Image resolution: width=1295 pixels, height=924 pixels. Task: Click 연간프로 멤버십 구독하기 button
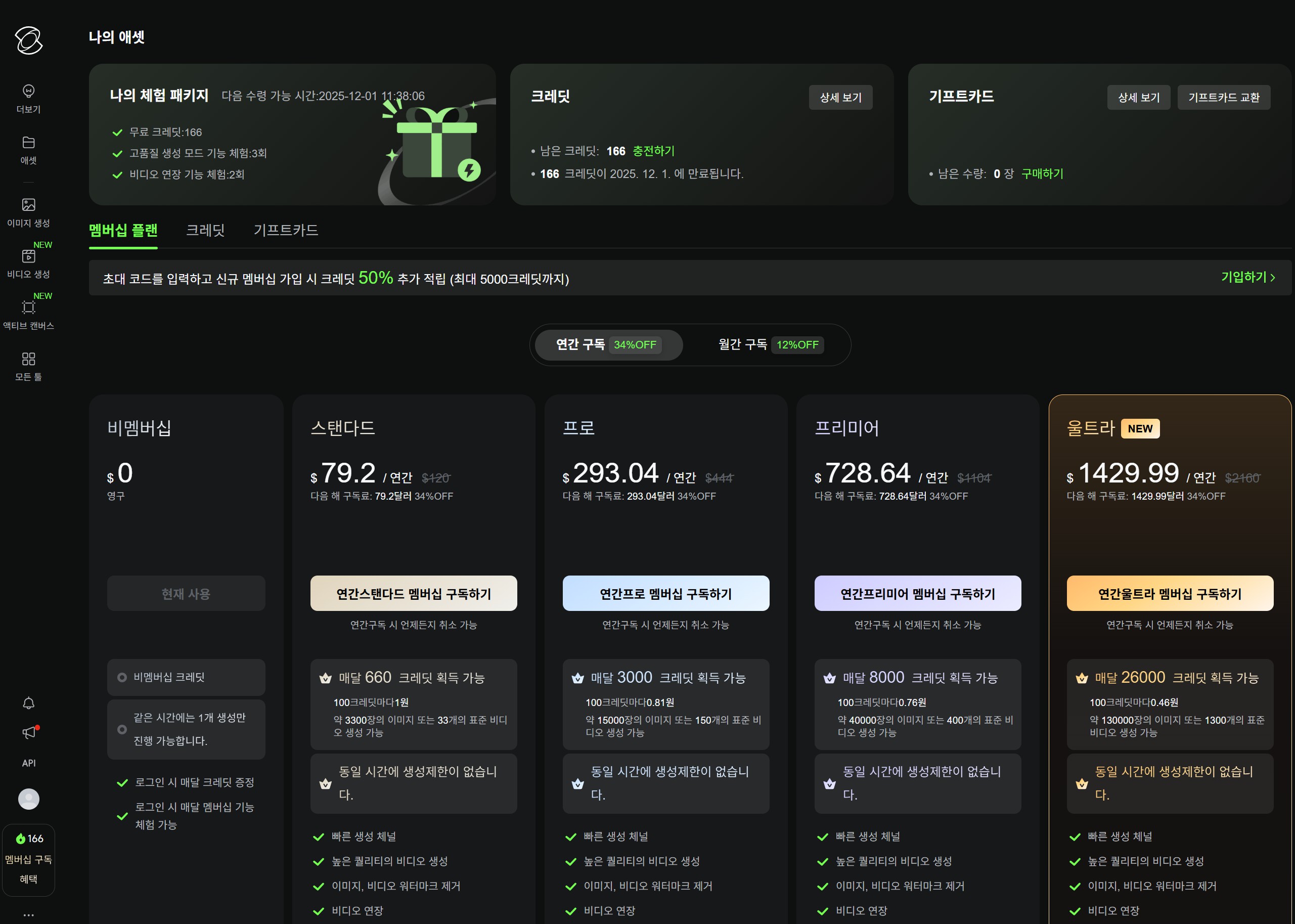(665, 593)
